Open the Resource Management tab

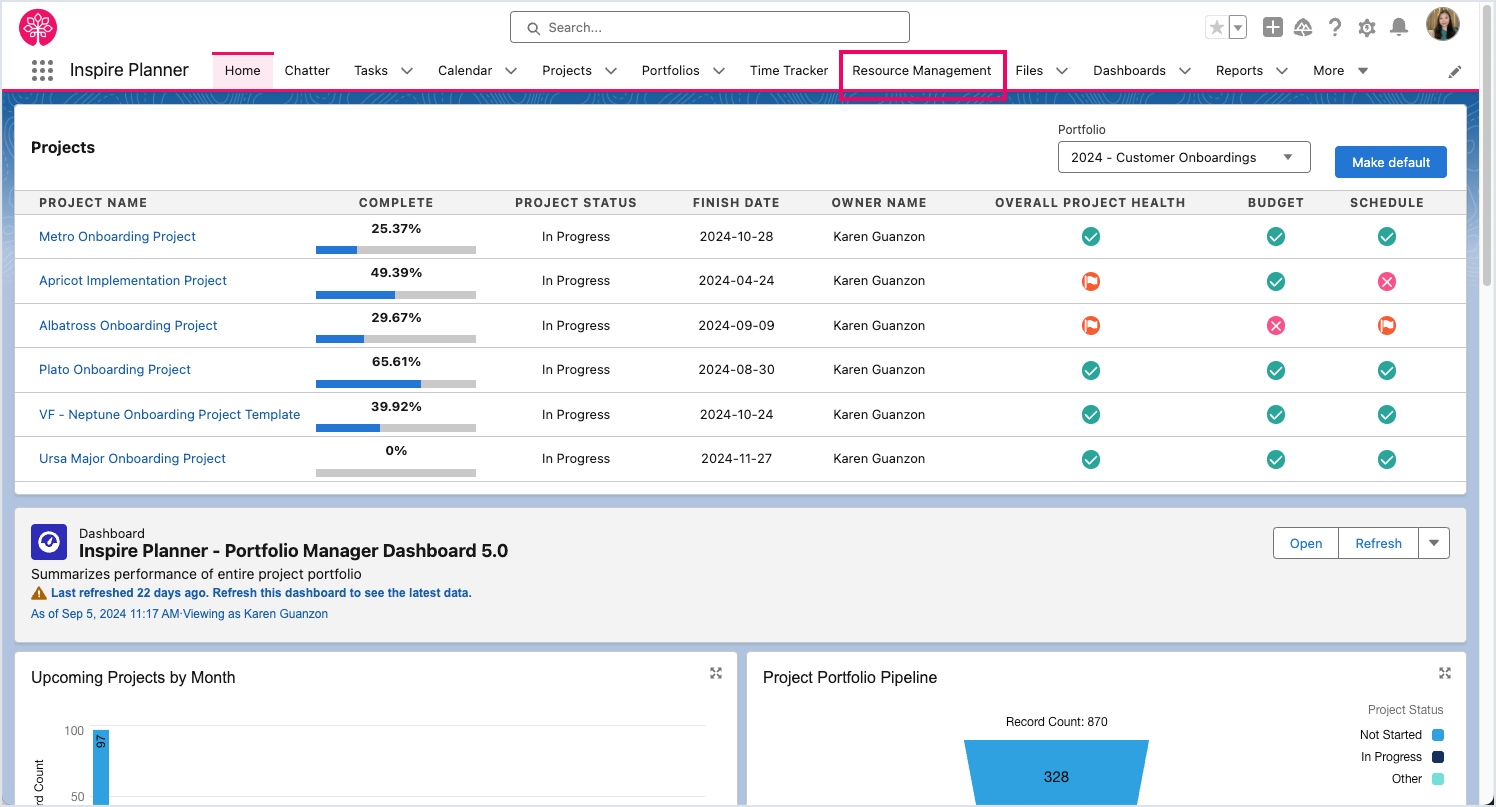click(x=922, y=71)
